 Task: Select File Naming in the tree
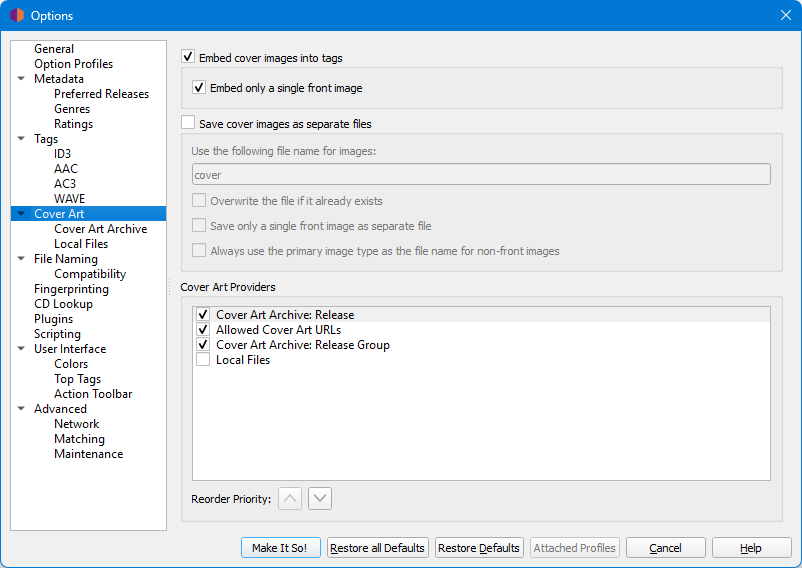click(x=65, y=259)
